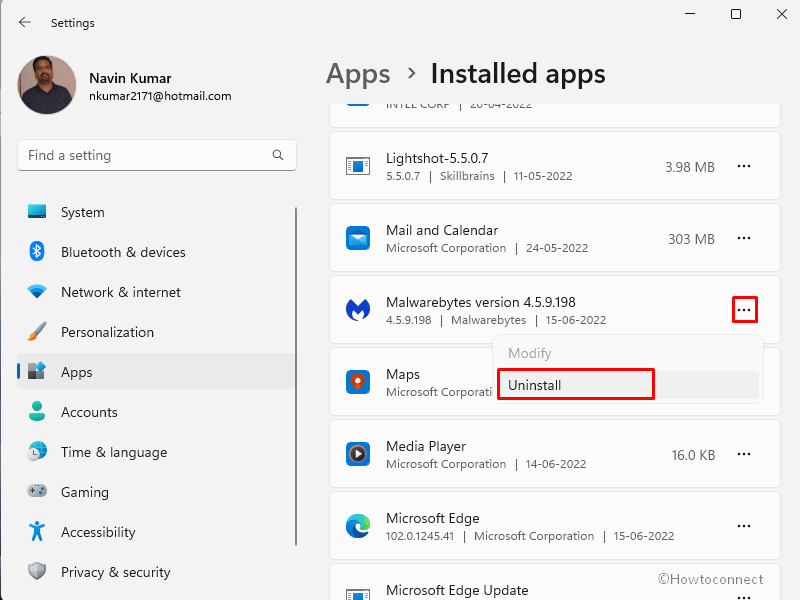Open Privacy & security settings

[x=156, y=572]
